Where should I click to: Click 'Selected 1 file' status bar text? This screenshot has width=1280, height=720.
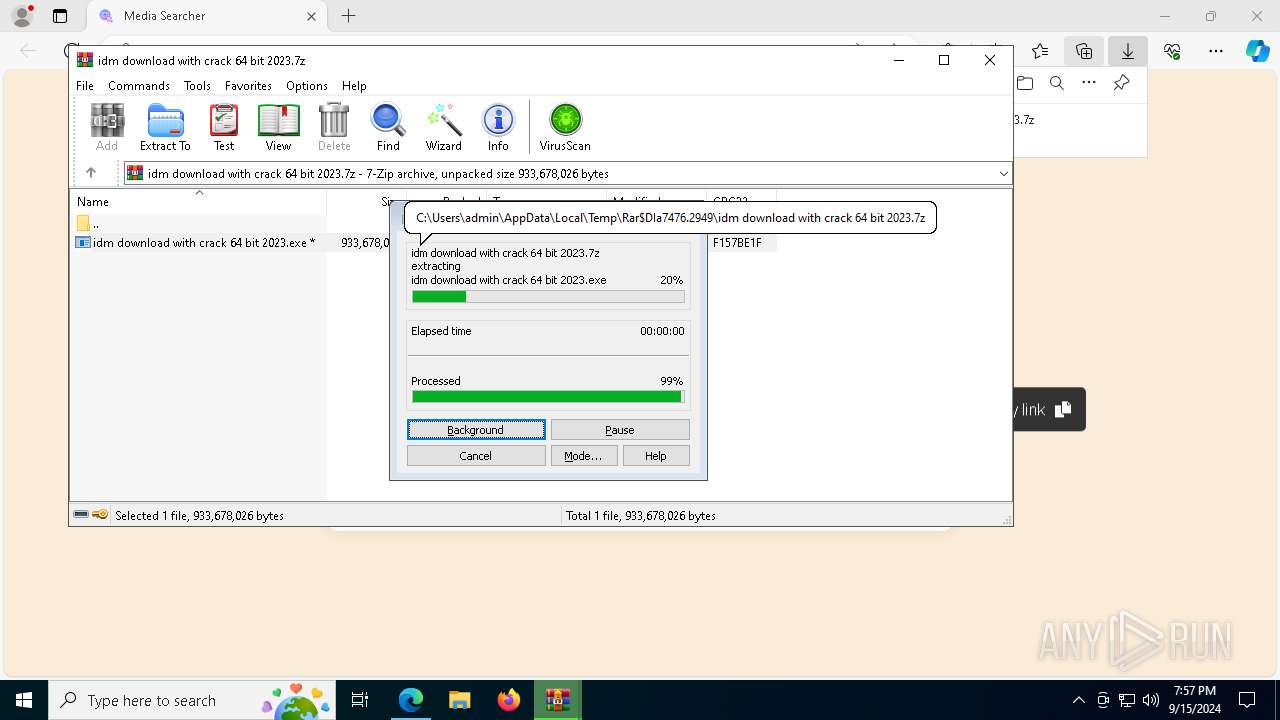tap(199, 516)
